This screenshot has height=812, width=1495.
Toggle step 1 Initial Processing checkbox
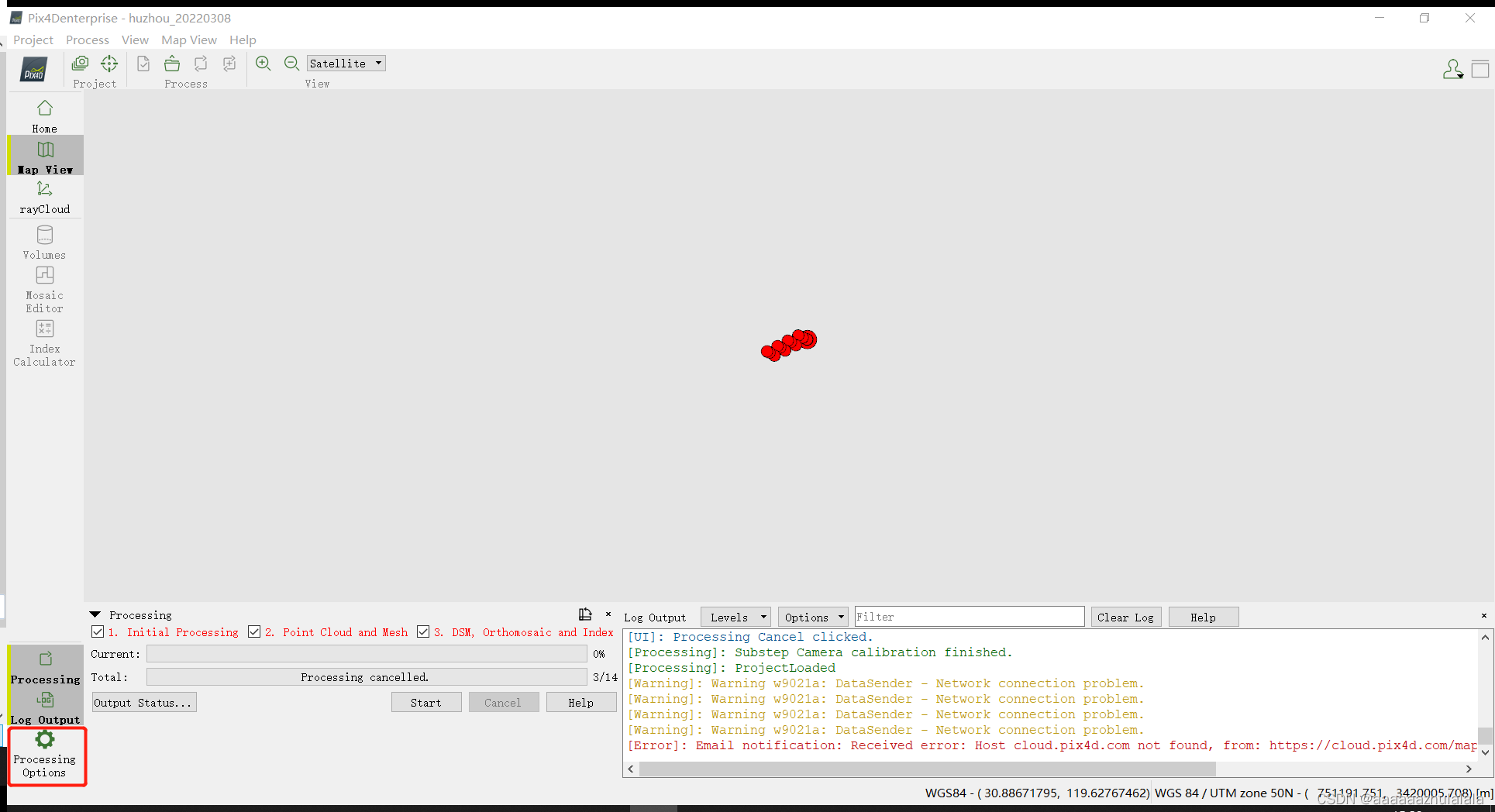(98, 632)
